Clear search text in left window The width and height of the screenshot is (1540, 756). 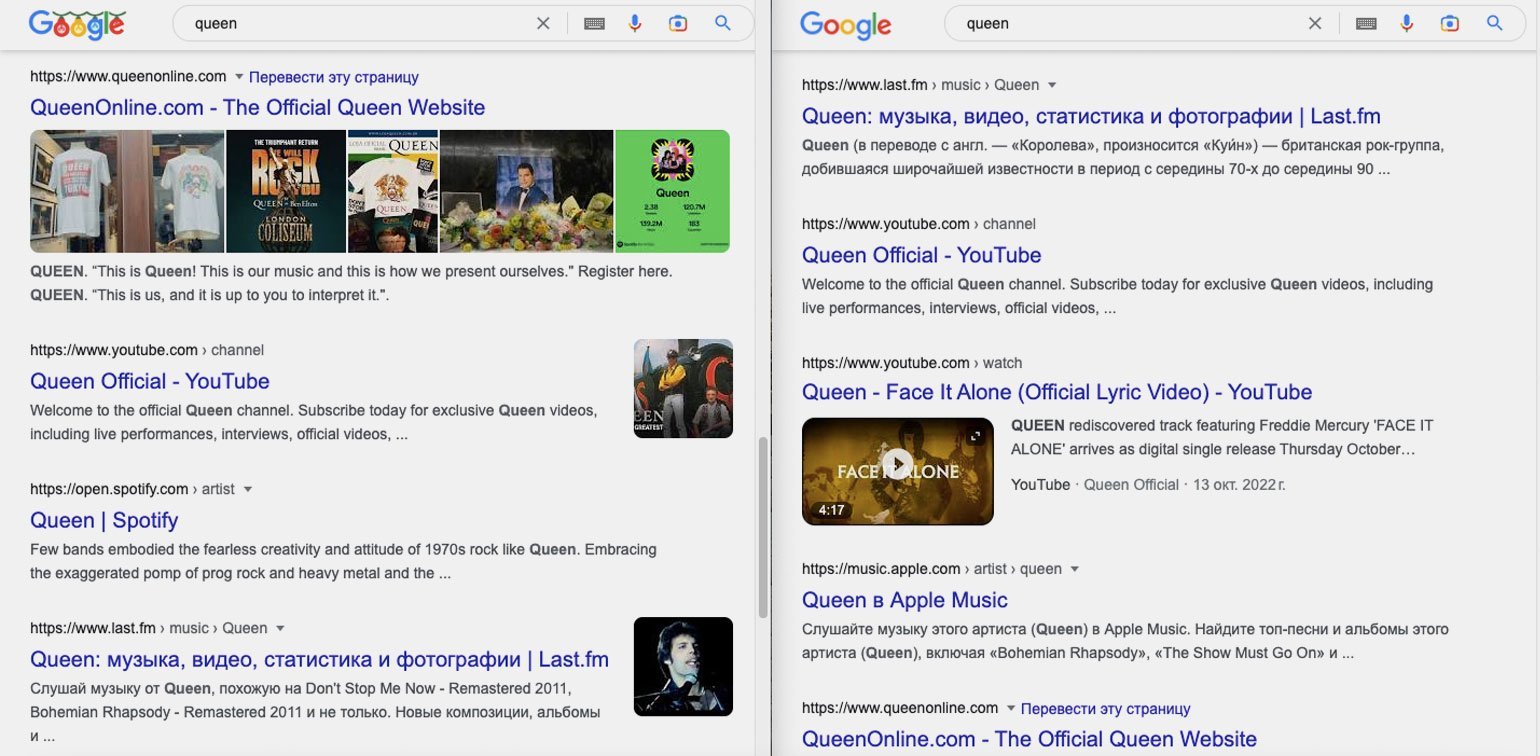point(543,23)
